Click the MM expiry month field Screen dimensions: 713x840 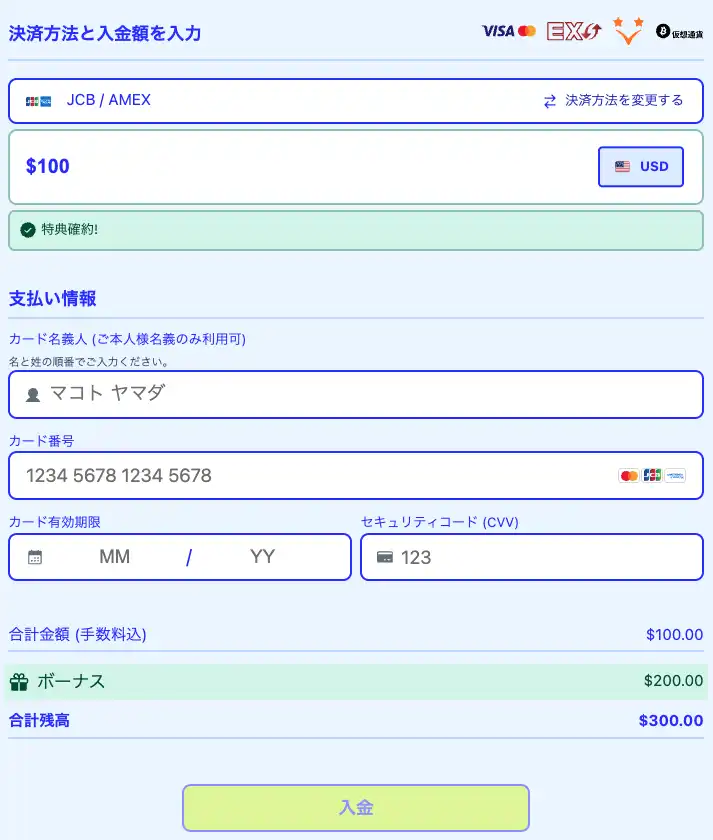coord(115,557)
